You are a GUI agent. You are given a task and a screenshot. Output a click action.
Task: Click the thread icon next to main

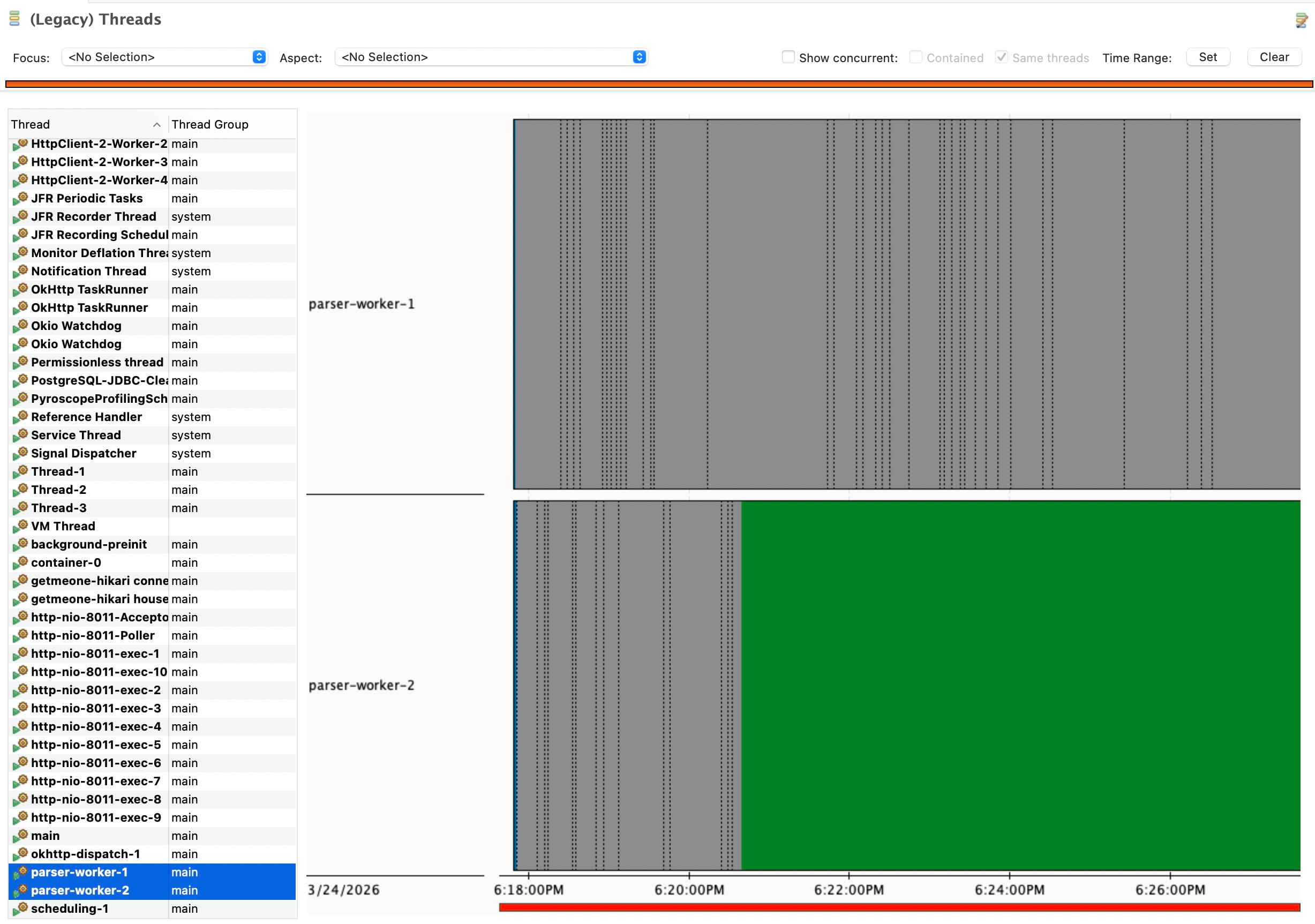[21, 835]
